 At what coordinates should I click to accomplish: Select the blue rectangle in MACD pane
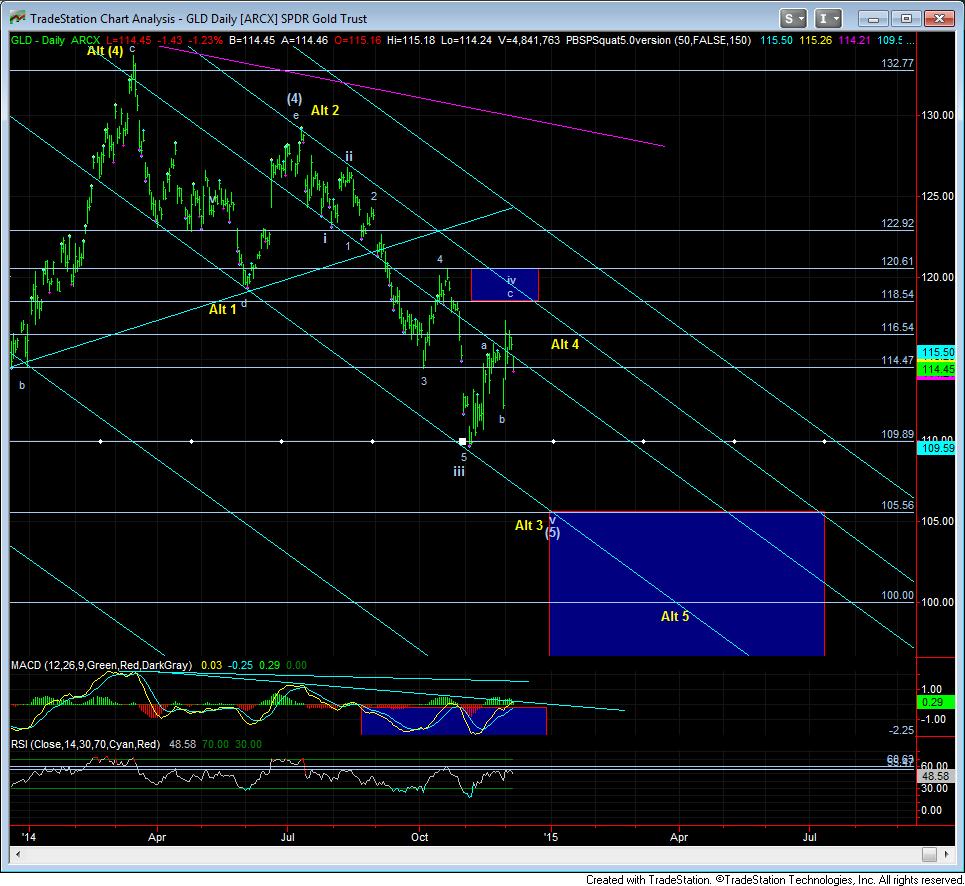pyautogui.click(x=454, y=720)
